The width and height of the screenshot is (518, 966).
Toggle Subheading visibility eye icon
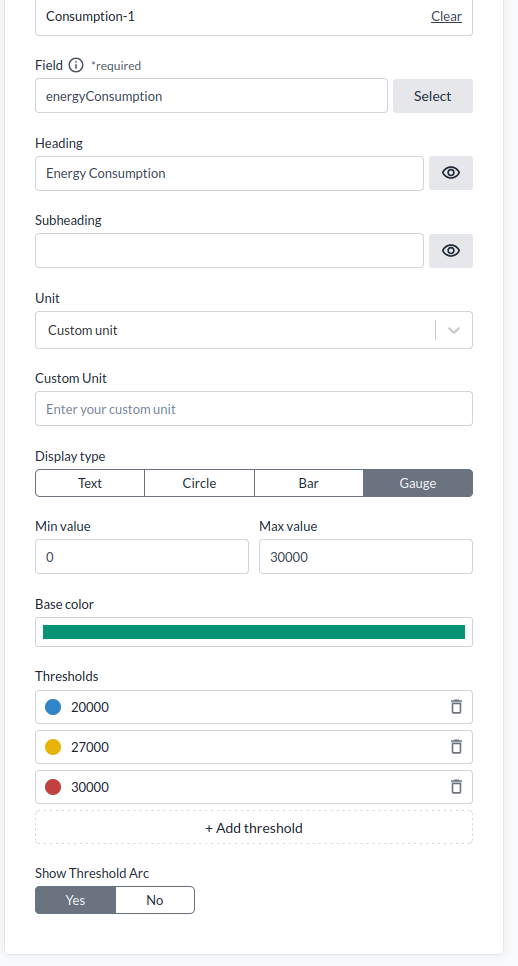[451, 251]
